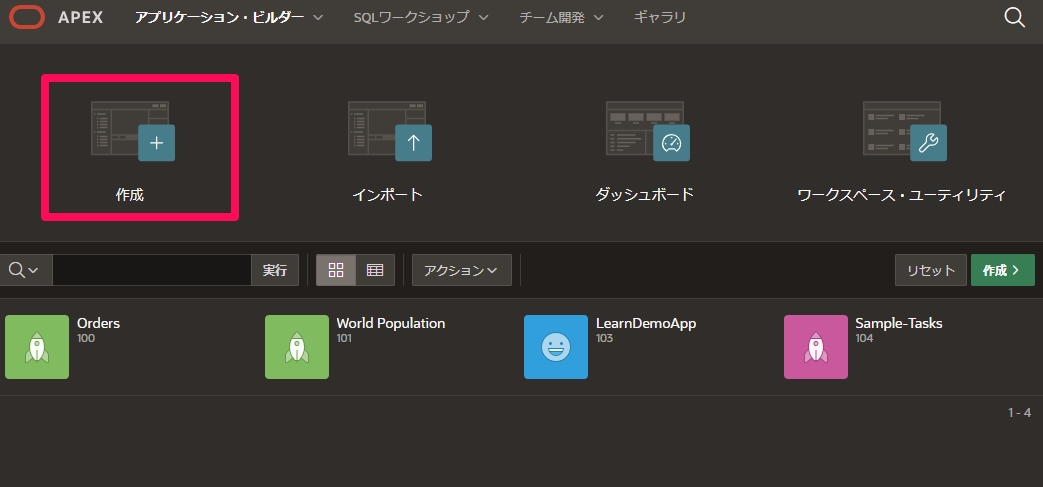Click the World Population rocket icon

coord(297,347)
